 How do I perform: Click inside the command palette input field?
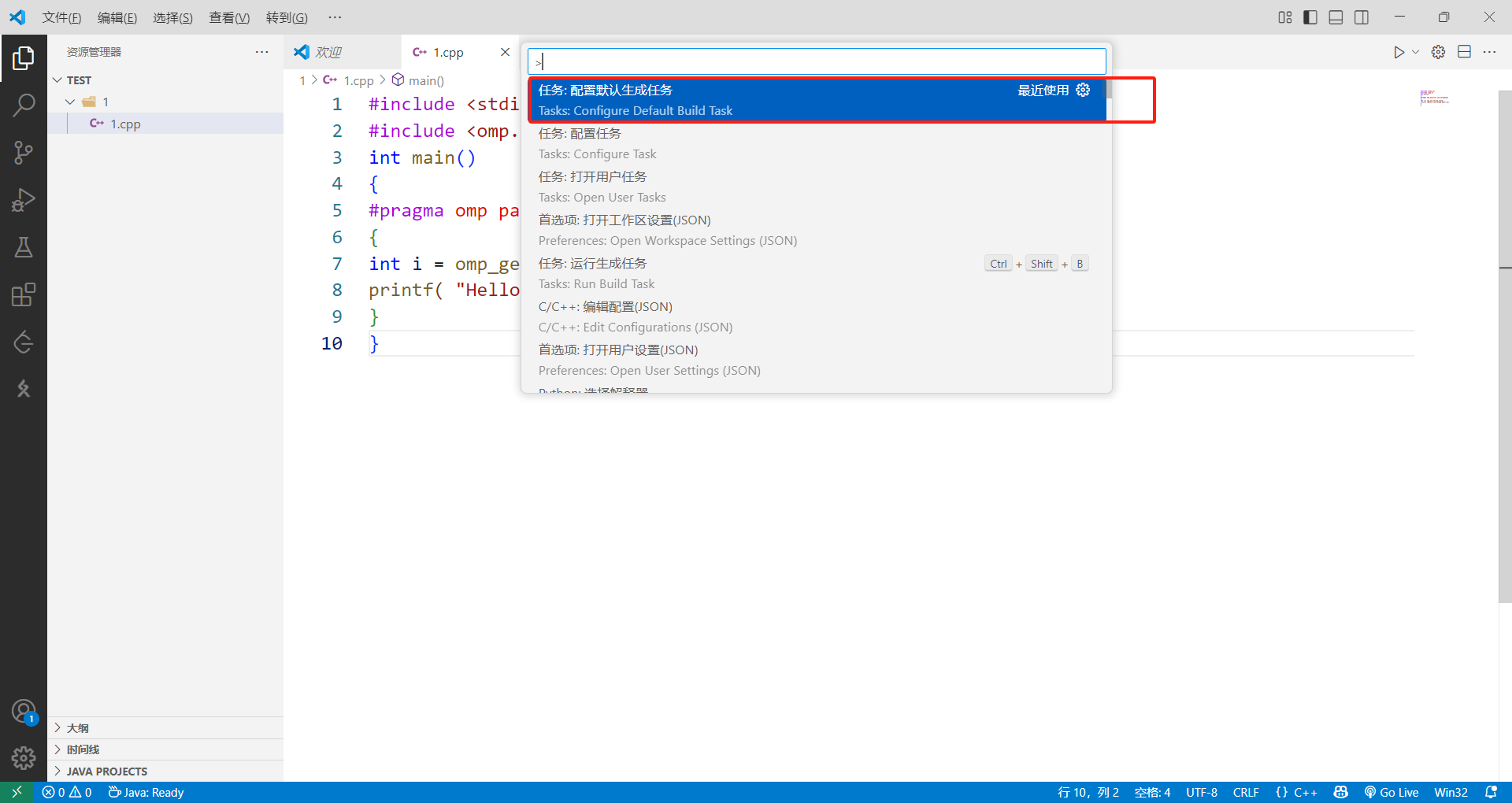[817, 61]
